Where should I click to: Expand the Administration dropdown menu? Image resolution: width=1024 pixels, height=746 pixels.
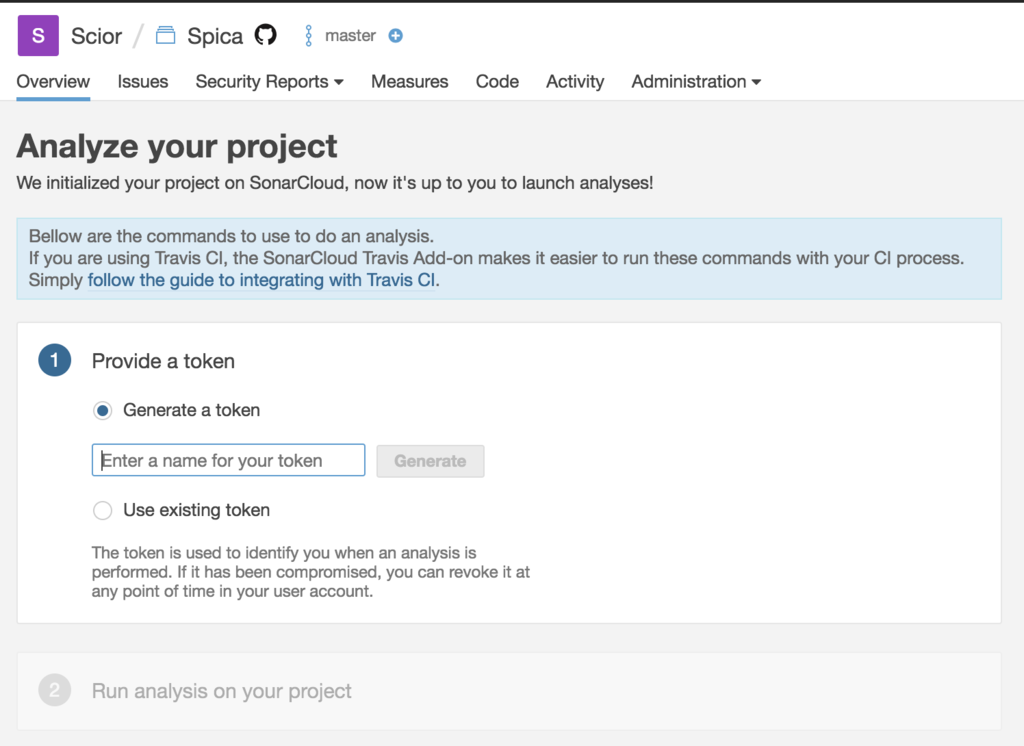click(696, 82)
